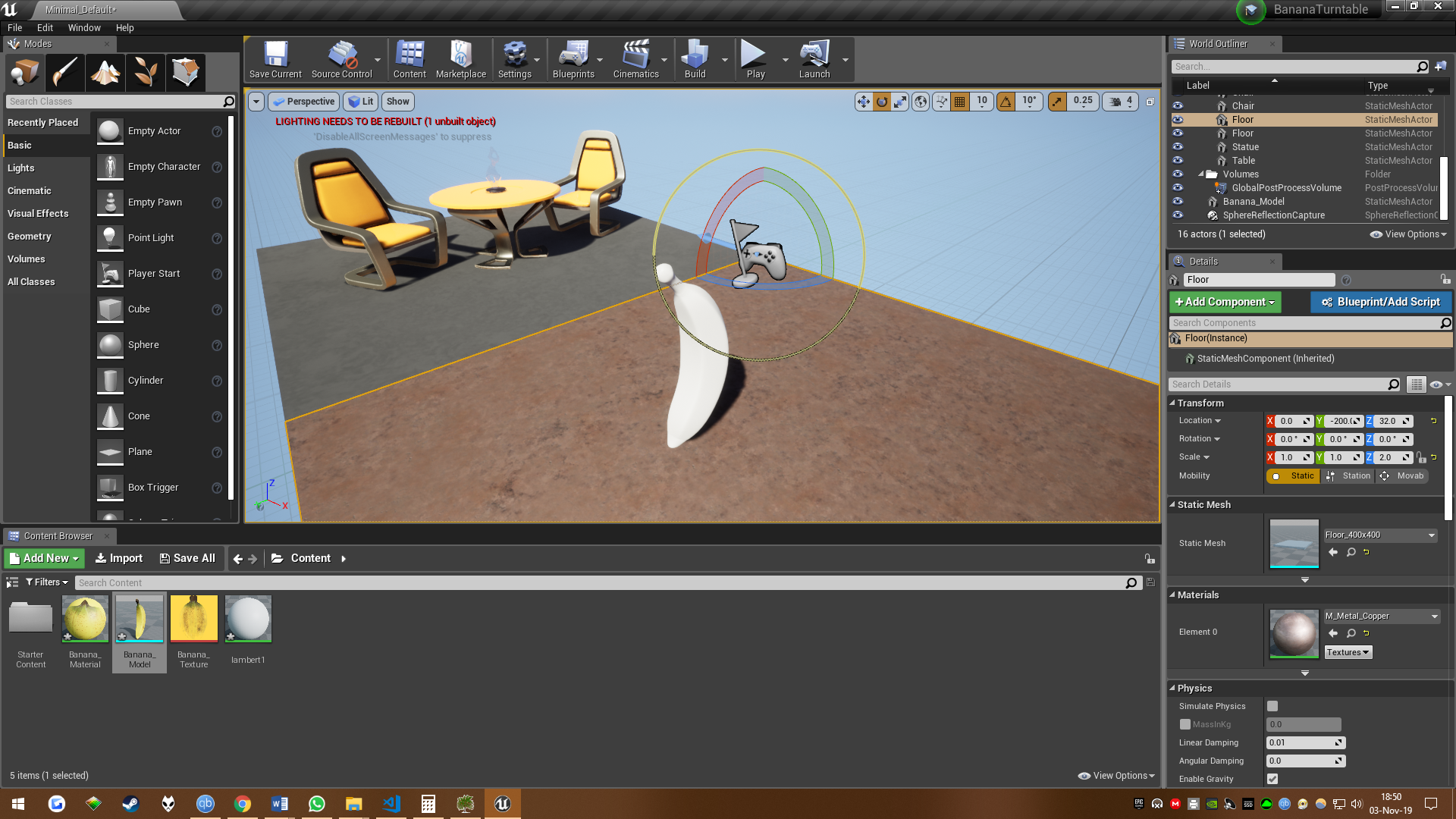Maximize or restore the viewport icon
This screenshot has height=819, width=1456.
(1150, 102)
